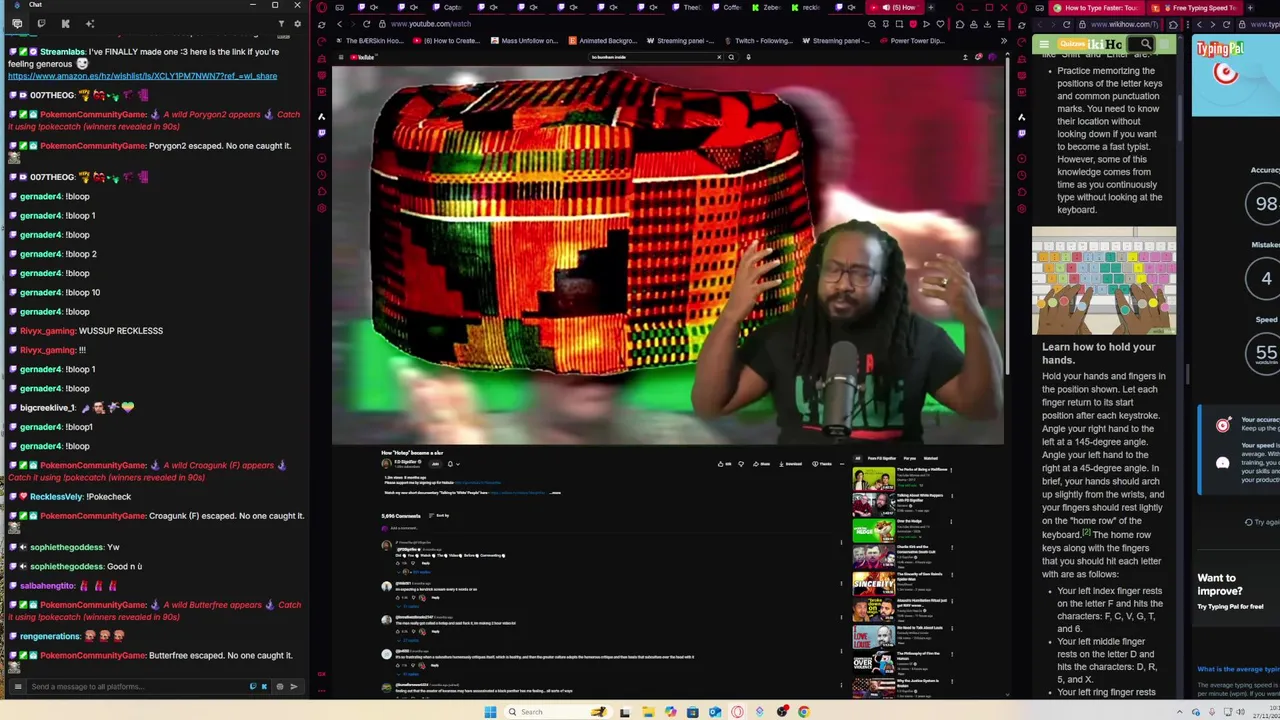The width and height of the screenshot is (1280, 720).
Task: Clear the YouTube search box with X
Action: pyautogui.click(x=718, y=57)
